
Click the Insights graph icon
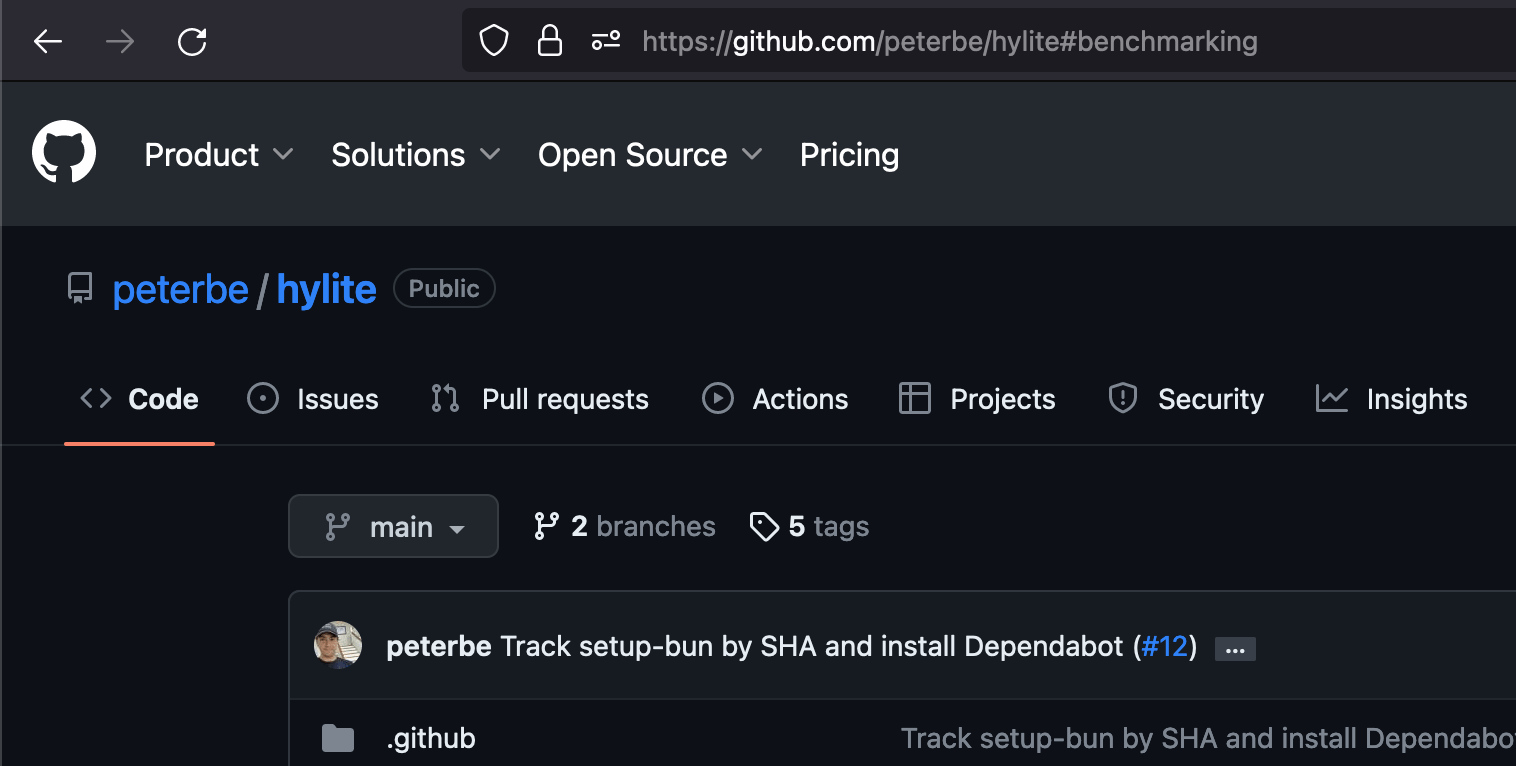1331,398
